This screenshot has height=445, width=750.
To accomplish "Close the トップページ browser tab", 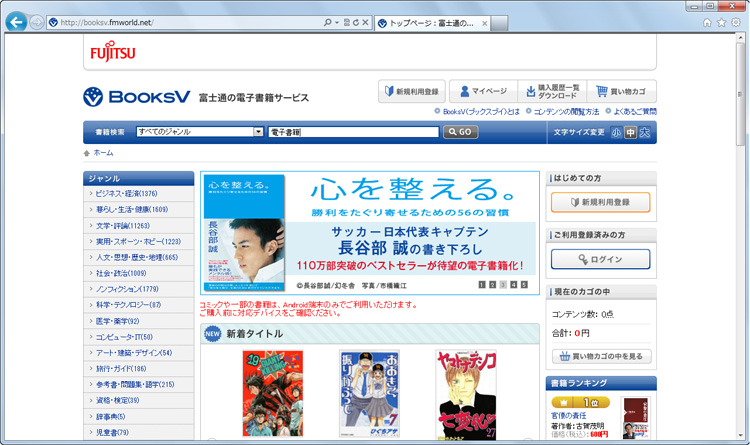I will tap(485, 23).
